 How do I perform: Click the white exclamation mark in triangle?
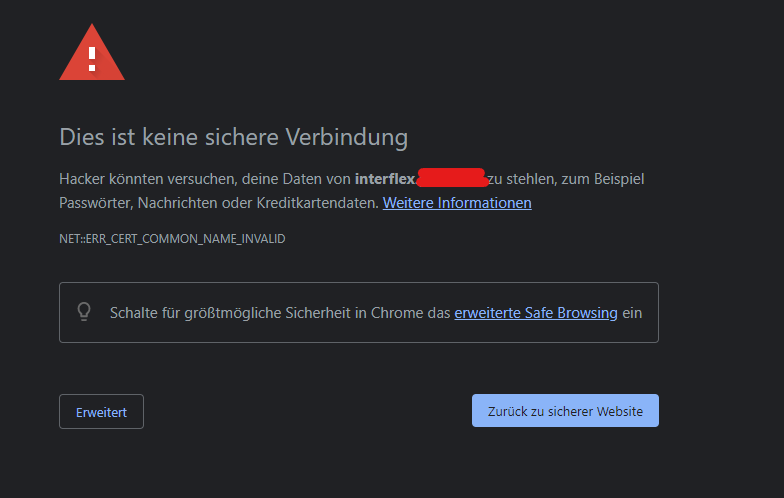(x=92, y=60)
